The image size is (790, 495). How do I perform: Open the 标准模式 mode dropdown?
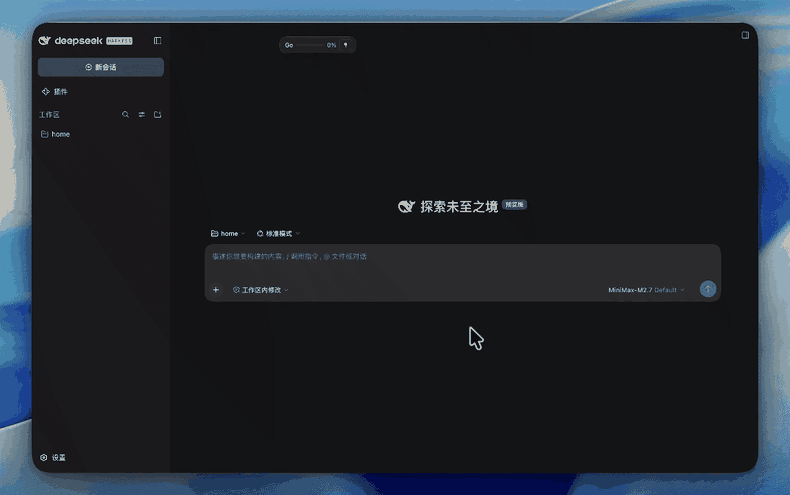278,233
